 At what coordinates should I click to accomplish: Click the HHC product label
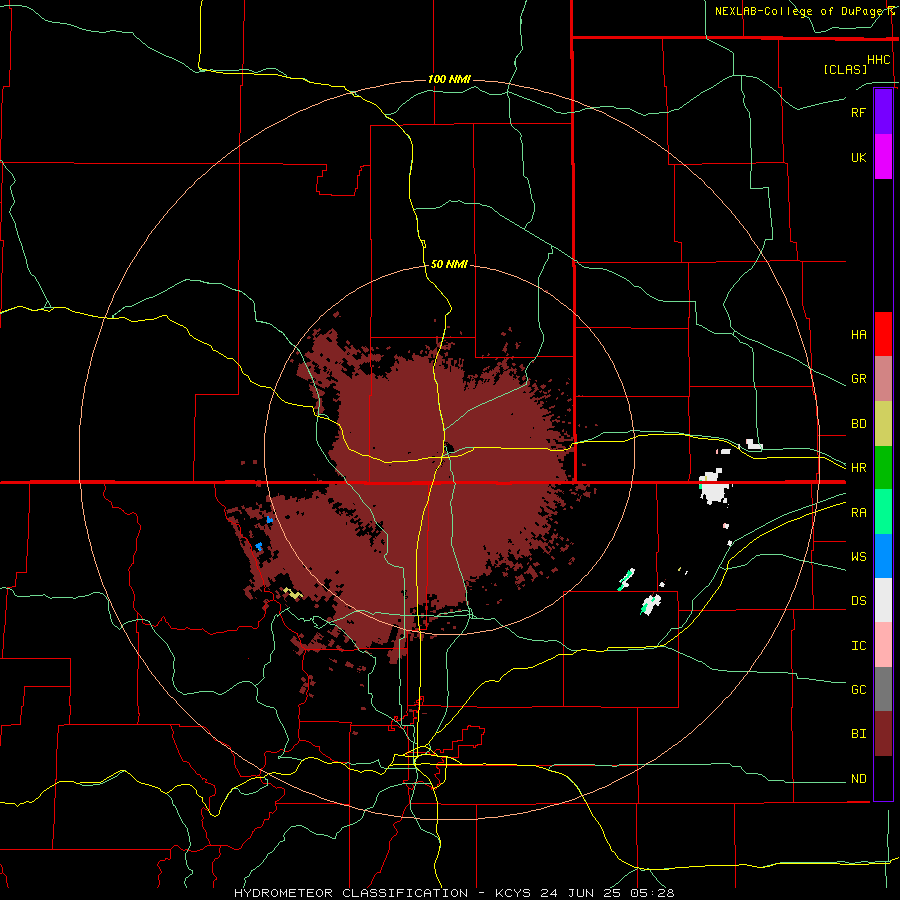click(x=878, y=60)
